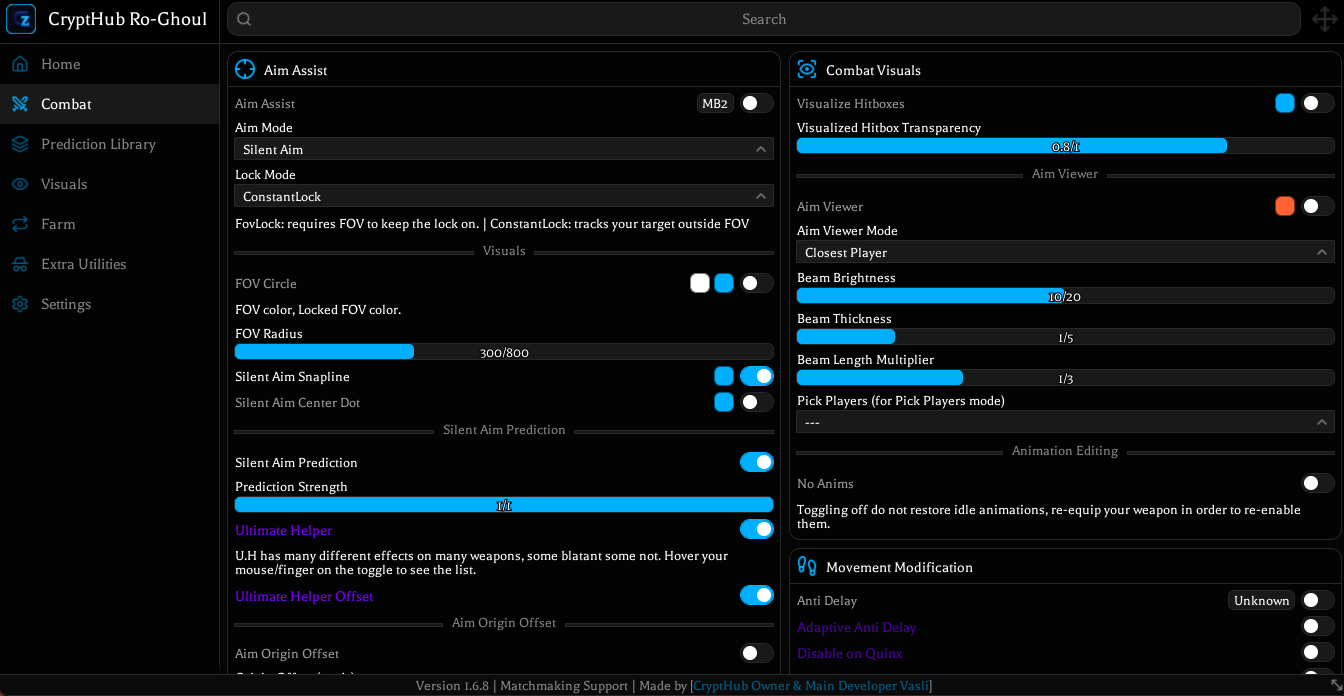Click the CryptHub logo icon
The height and width of the screenshot is (696, 1344).
(x=22, y=19)
